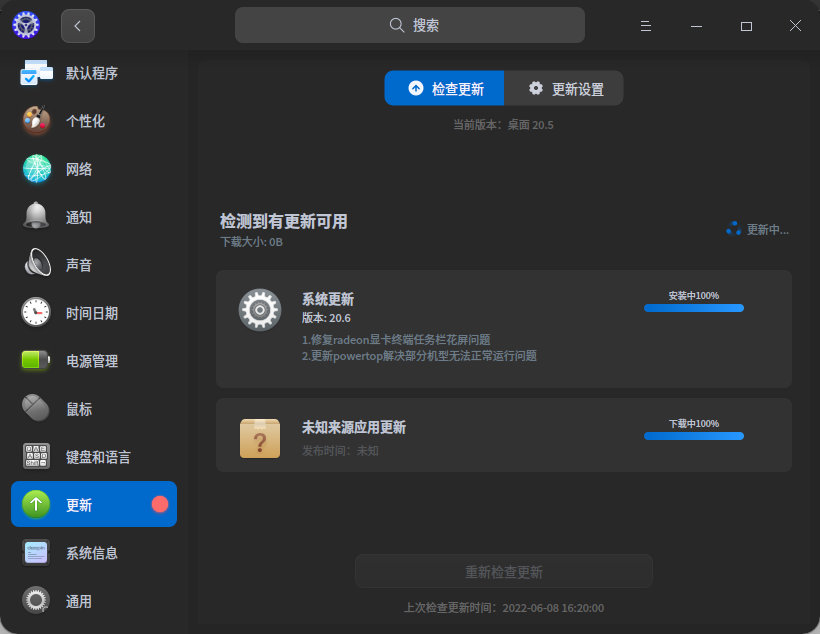Select Notification (通知) in the sidebar
Image resolution: width=820 pixels, height=634 pixels.
point(94,217)
